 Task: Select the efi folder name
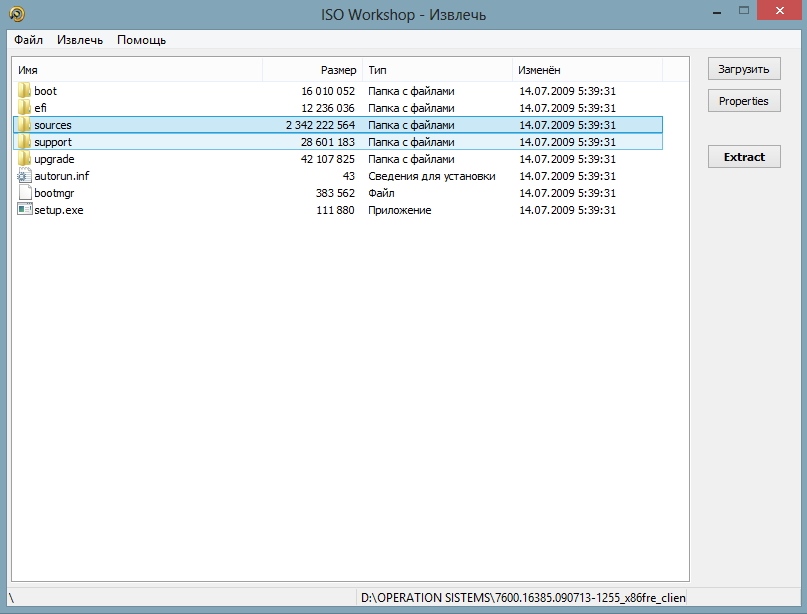tap(40, 108)
